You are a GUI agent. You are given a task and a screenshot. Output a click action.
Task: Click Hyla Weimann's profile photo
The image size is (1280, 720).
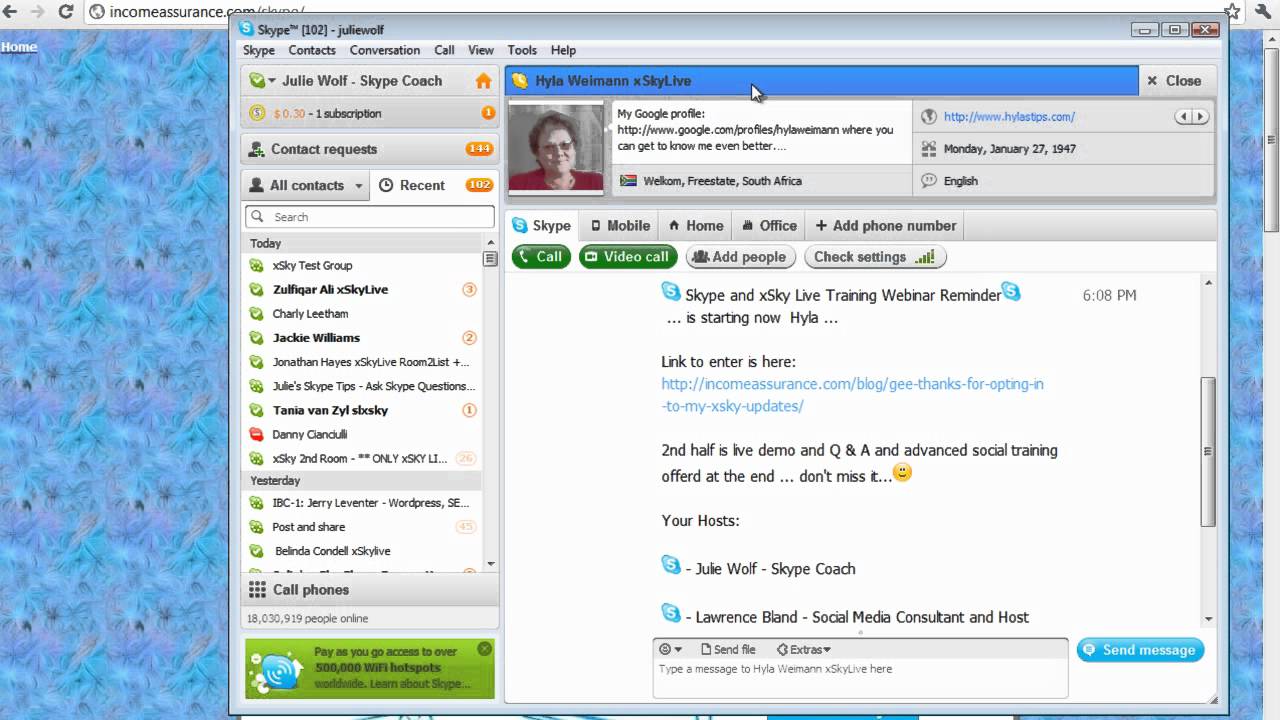pyautogui.click(x=556, y=148)
